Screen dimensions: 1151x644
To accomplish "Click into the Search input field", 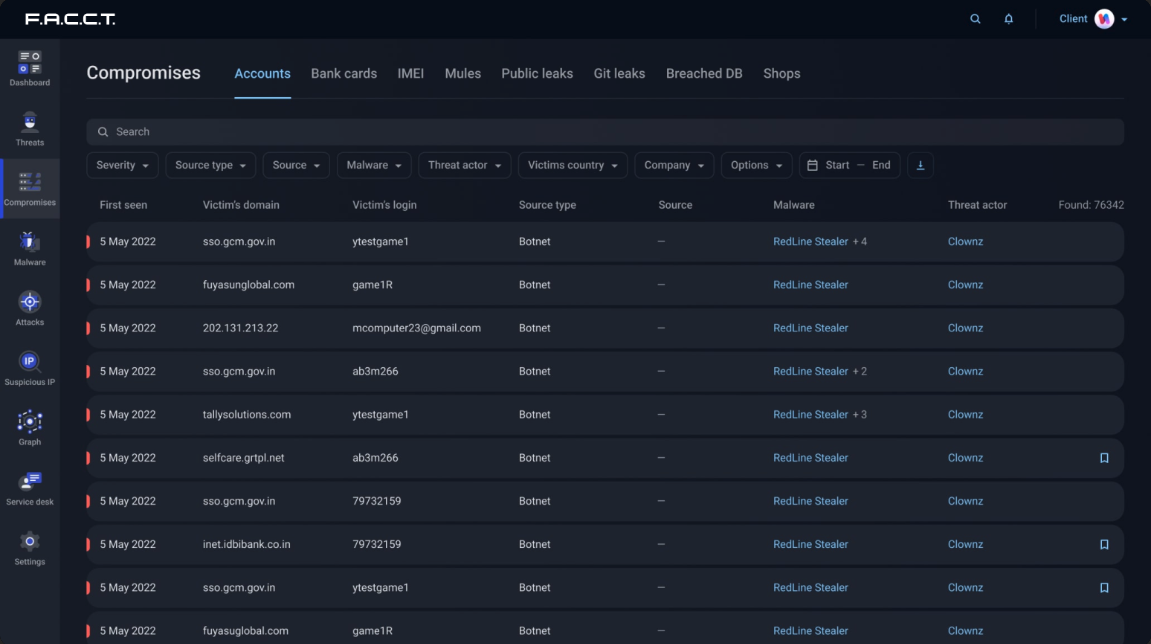I will 600,132.
